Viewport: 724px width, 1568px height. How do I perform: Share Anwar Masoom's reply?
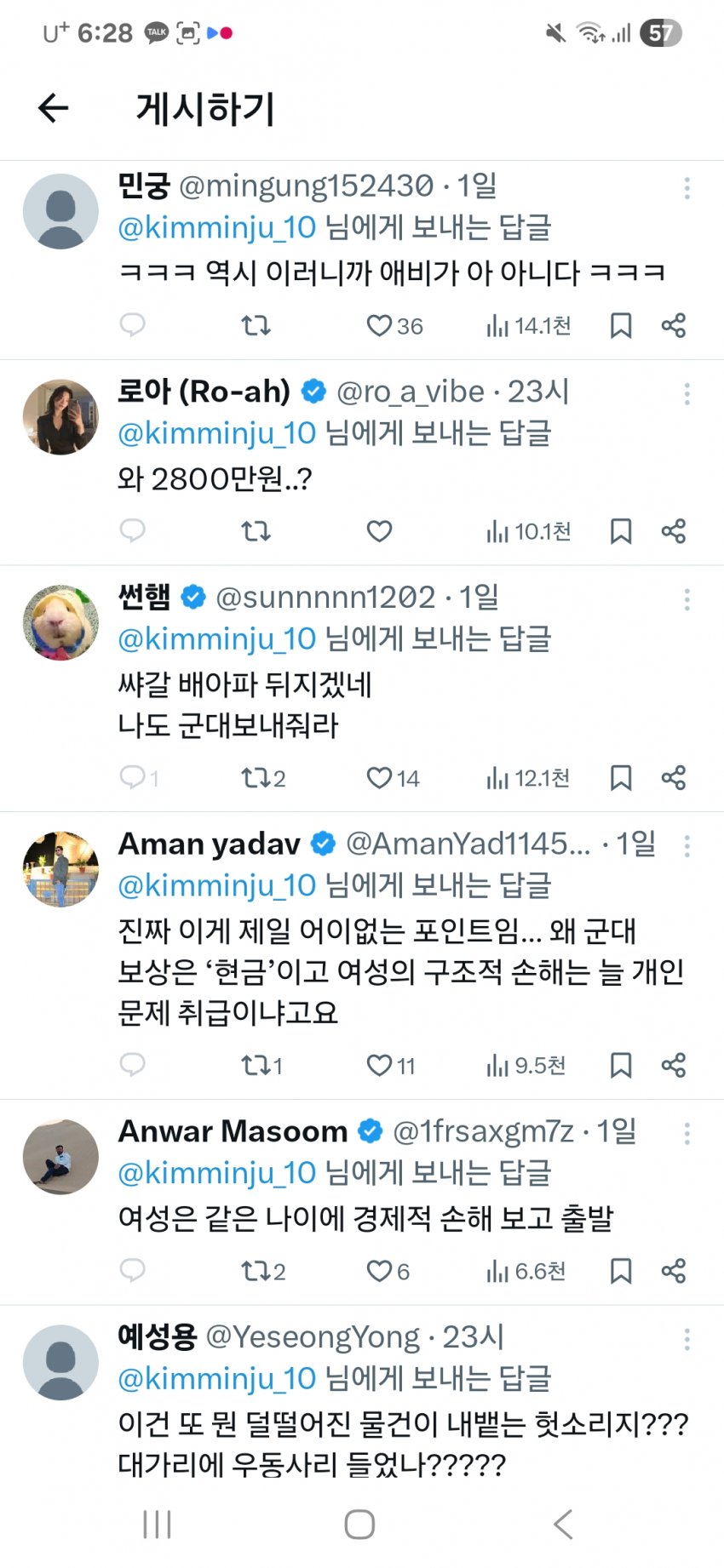tap(674, 1271)
